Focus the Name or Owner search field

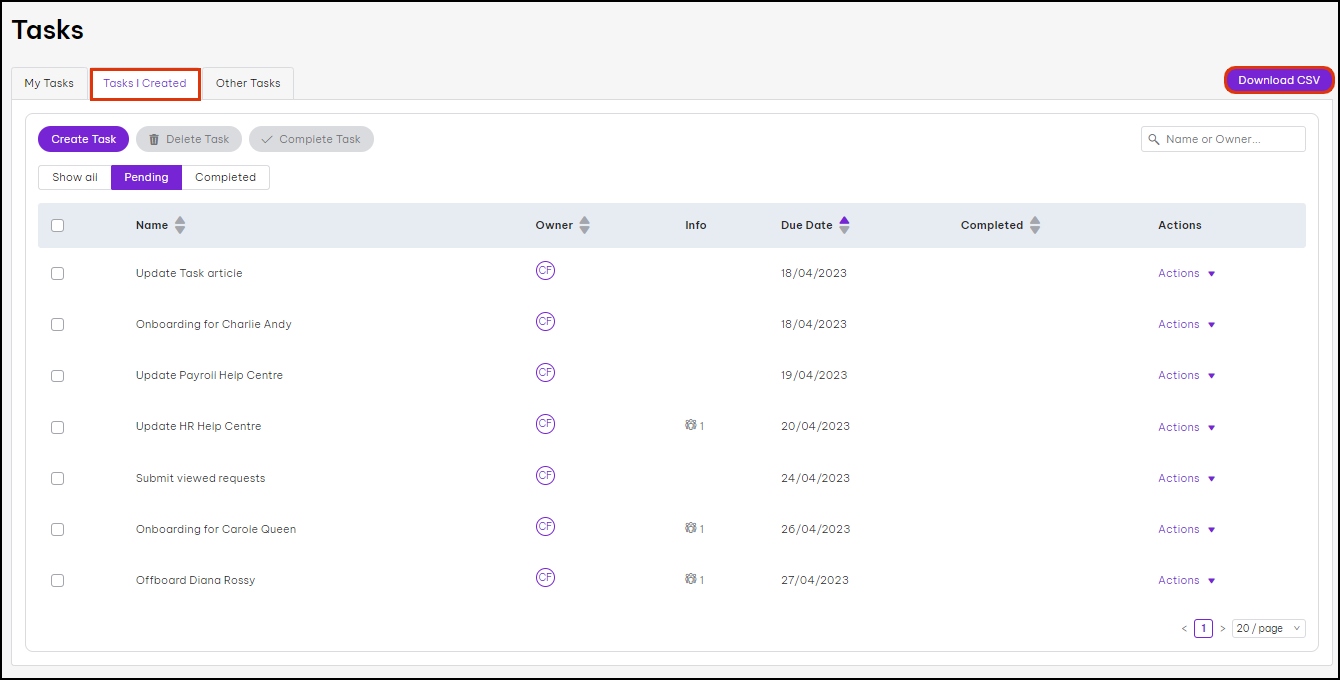tap(1230, 139)
